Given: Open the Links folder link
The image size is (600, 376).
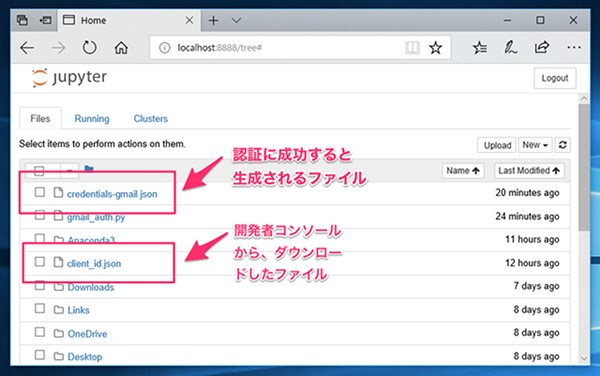Looking at the screenshot, I should pos(78,310).
